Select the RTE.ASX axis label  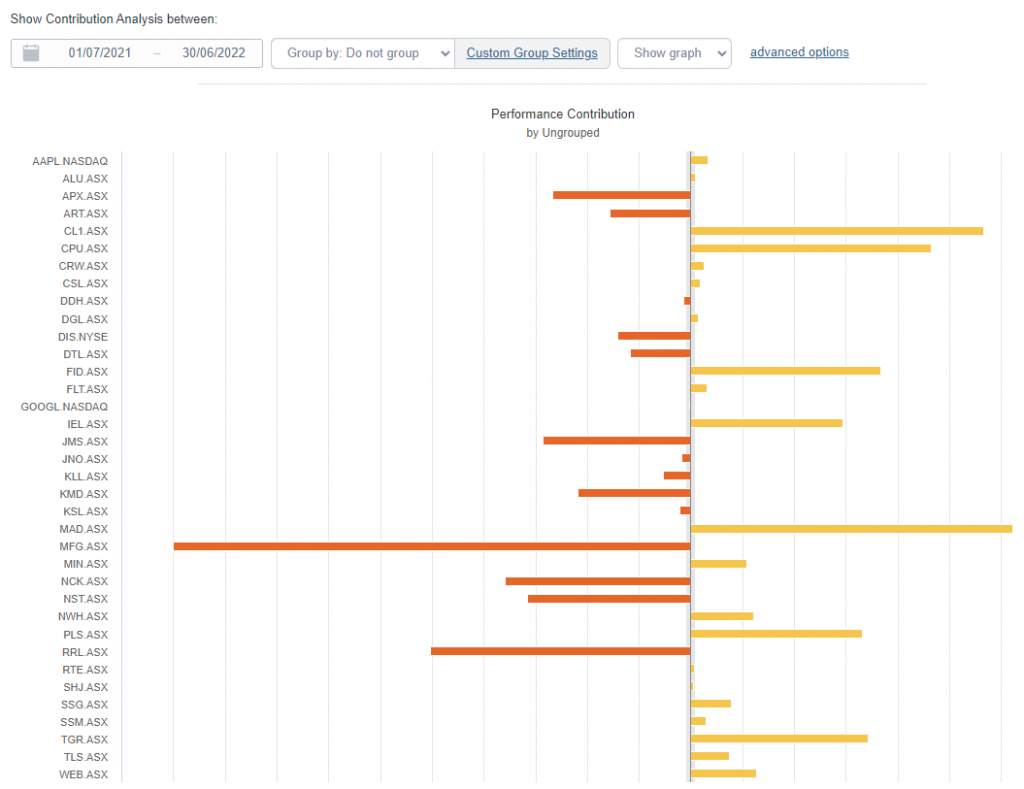pos(85,669)
